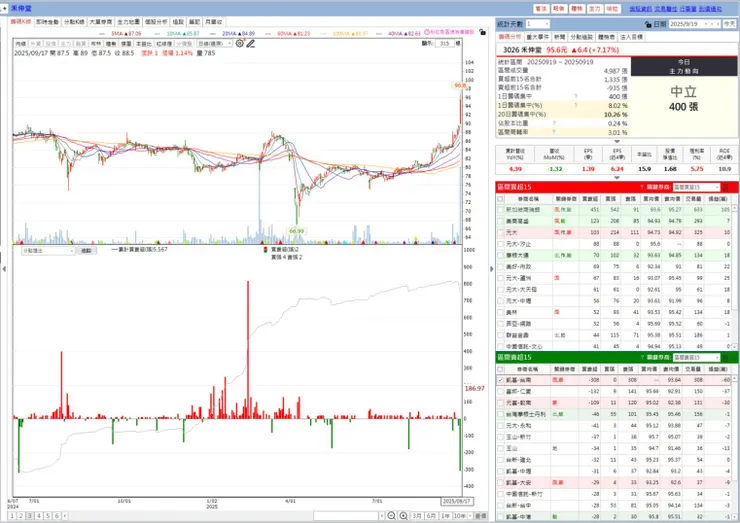The height and width of the screenshot is (523, 740).
Task: Tick checkbox for 新加坡商瑞銀 row
Action: 501,210
